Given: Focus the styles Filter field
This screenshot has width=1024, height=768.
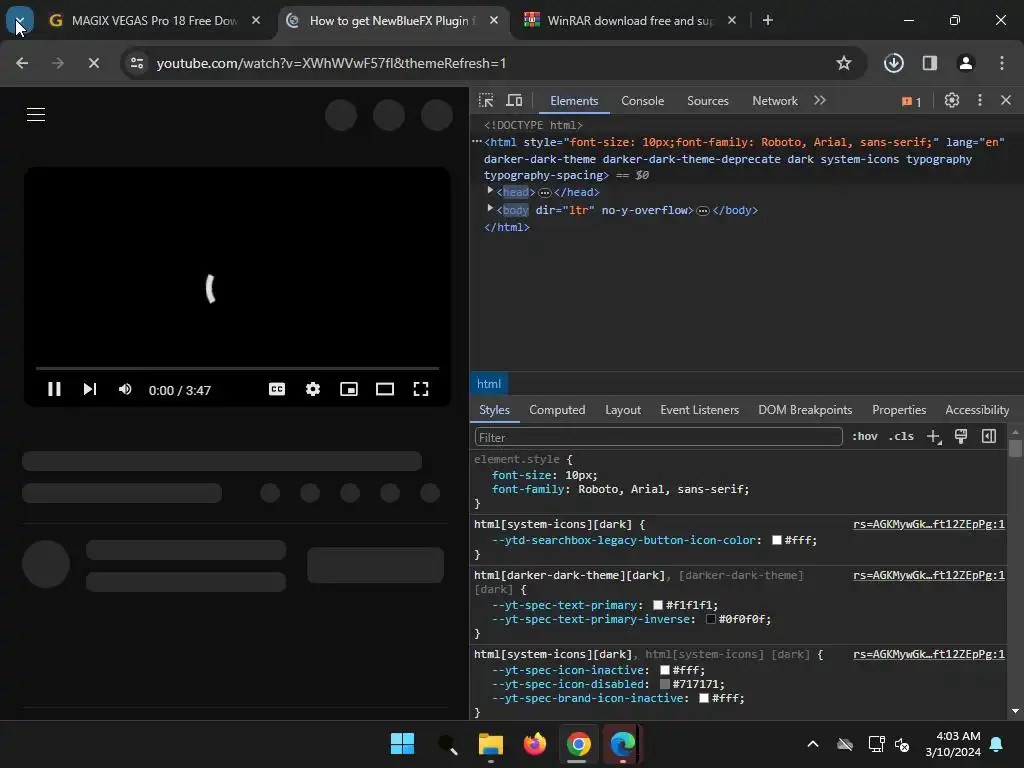Looking at the screenshot, I should (658, 437).
